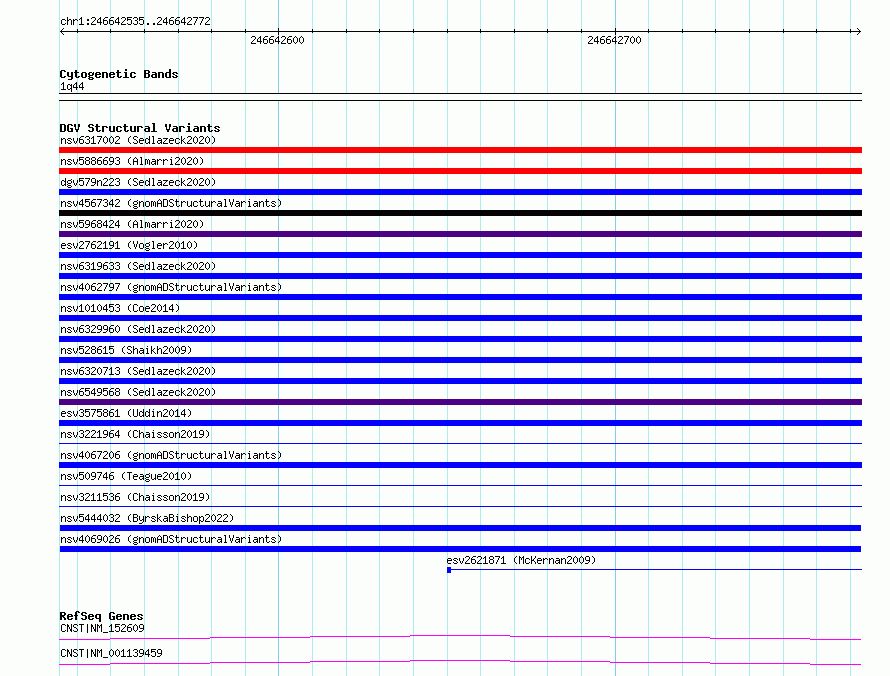The image size is (890, 676).
Task: Click the nsv6319633 (Sedlazeck2020) label
Action: (138, 266)
